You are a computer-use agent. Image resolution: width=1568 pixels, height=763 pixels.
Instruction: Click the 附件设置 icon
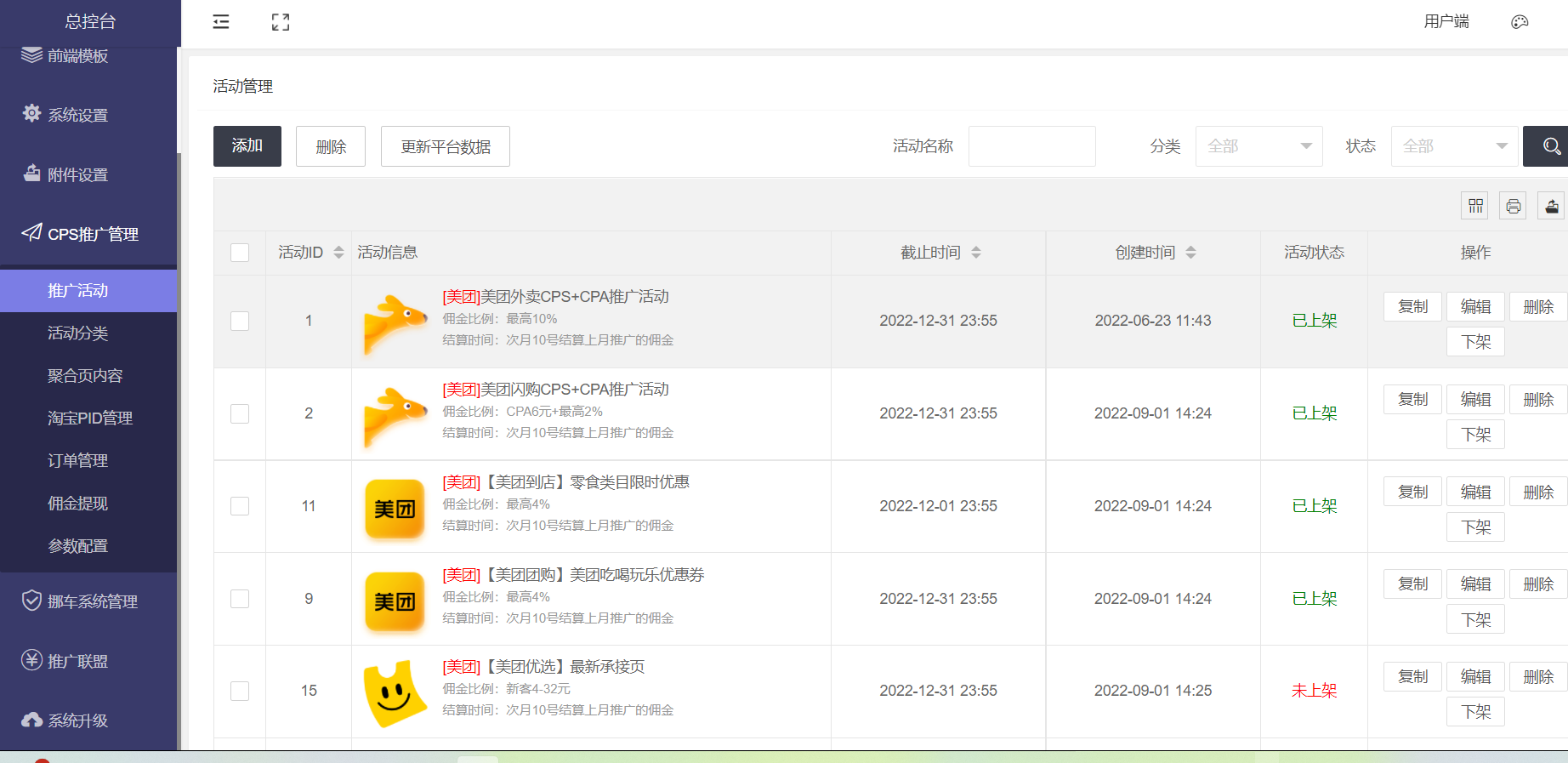(x=31, y=173)
